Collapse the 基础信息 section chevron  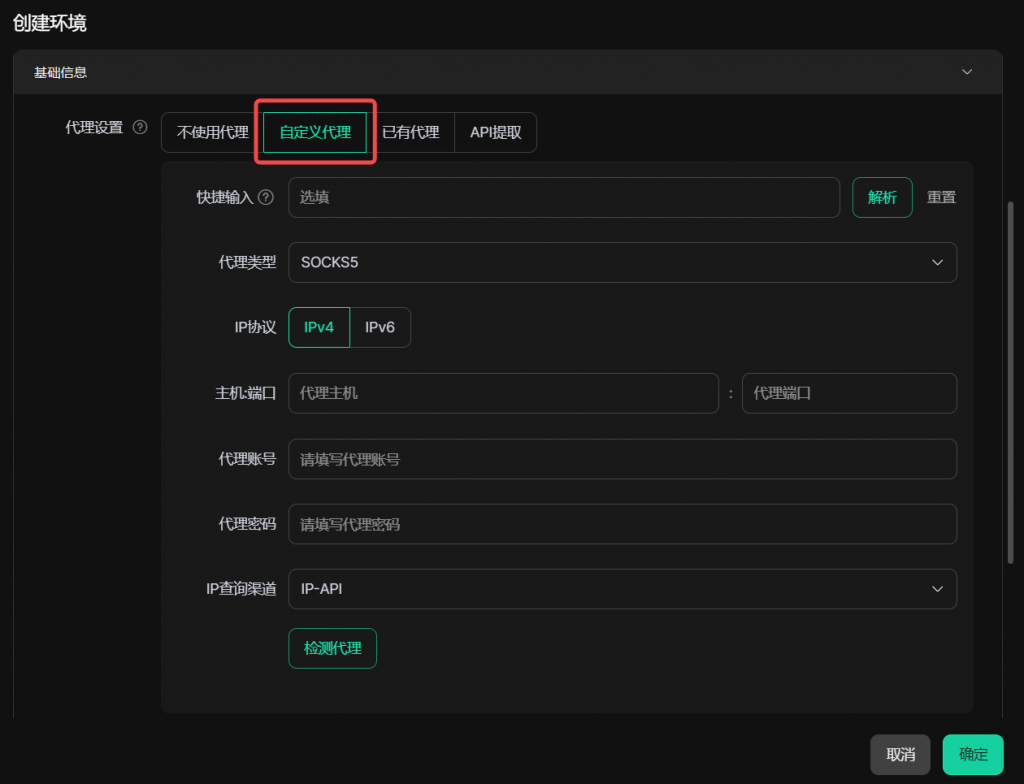(x=966, y=72)
